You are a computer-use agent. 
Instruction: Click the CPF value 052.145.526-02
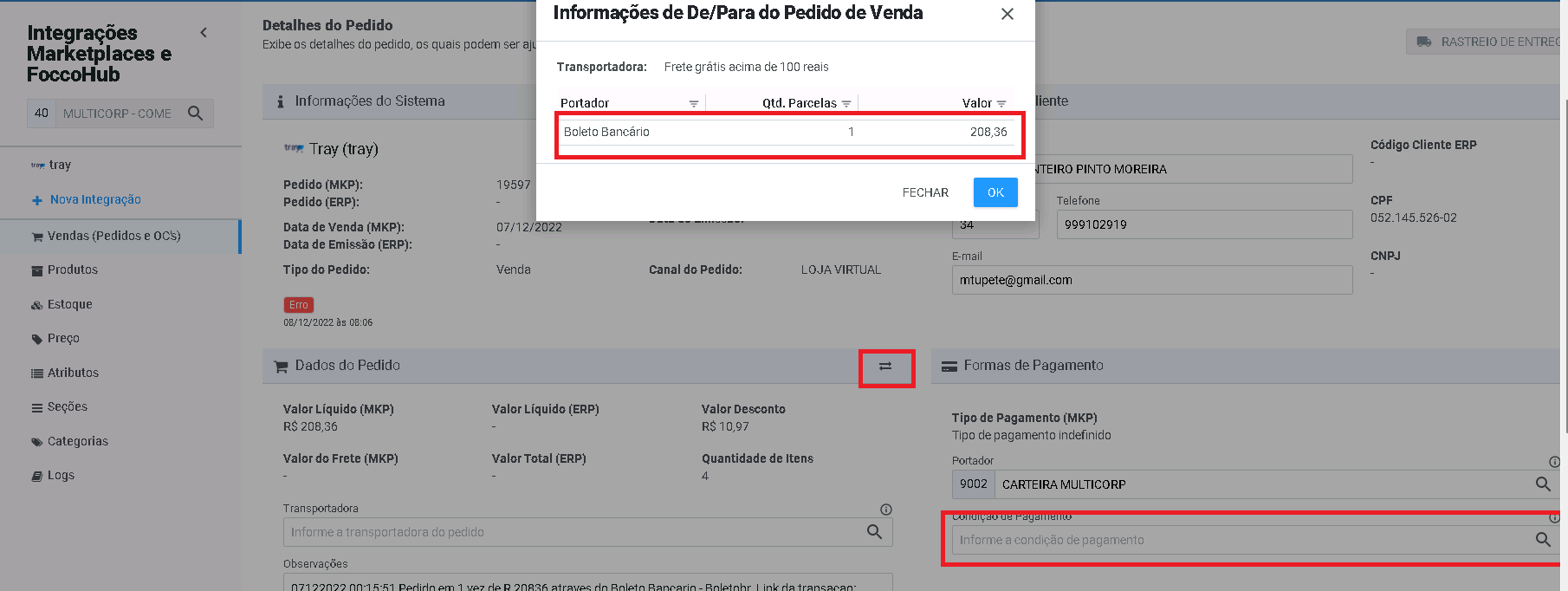point(1414,218)
